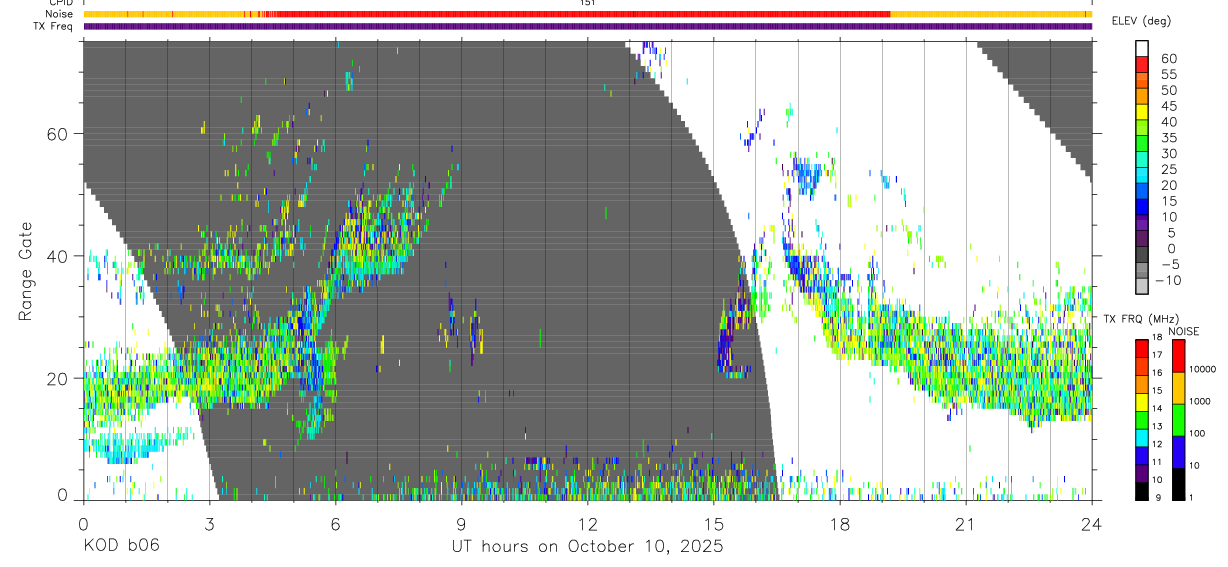The height and width of the screenshot is (567, 1228).
Task: Click the orange segment of the NOISE colorbar
Action: pyautogui.click(x=1178, y=387)
